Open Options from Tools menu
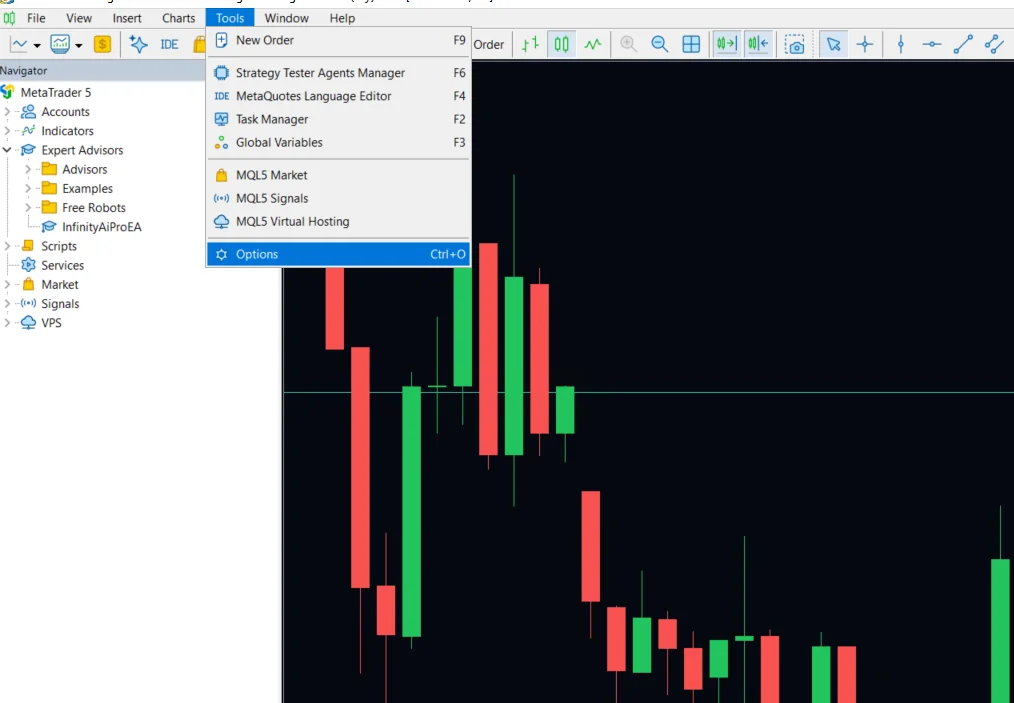 click(339, 254)
